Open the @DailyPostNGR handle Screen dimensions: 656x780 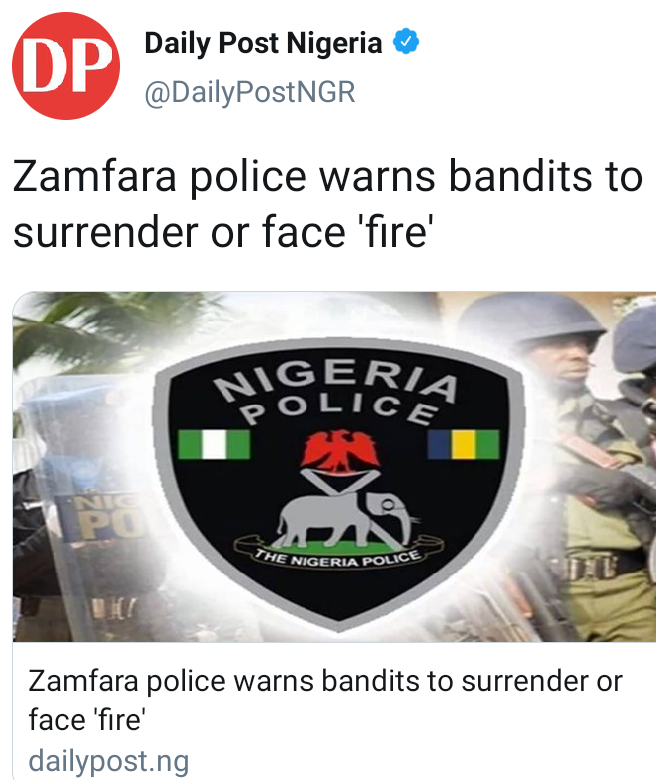(x=250, y=93)
